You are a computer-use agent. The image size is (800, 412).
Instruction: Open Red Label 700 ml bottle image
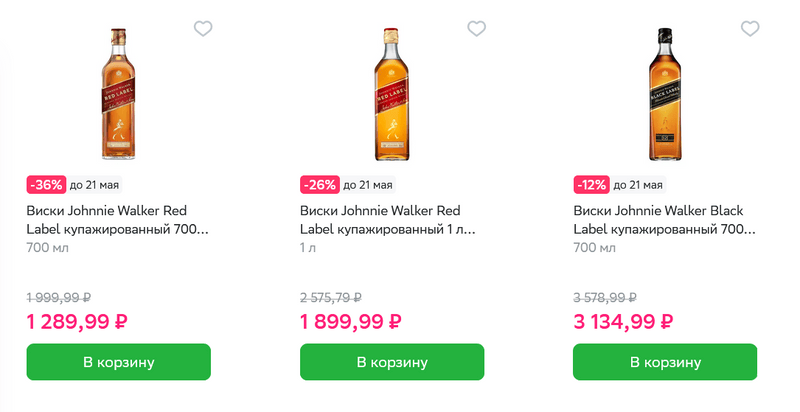[x=118, y=92]
